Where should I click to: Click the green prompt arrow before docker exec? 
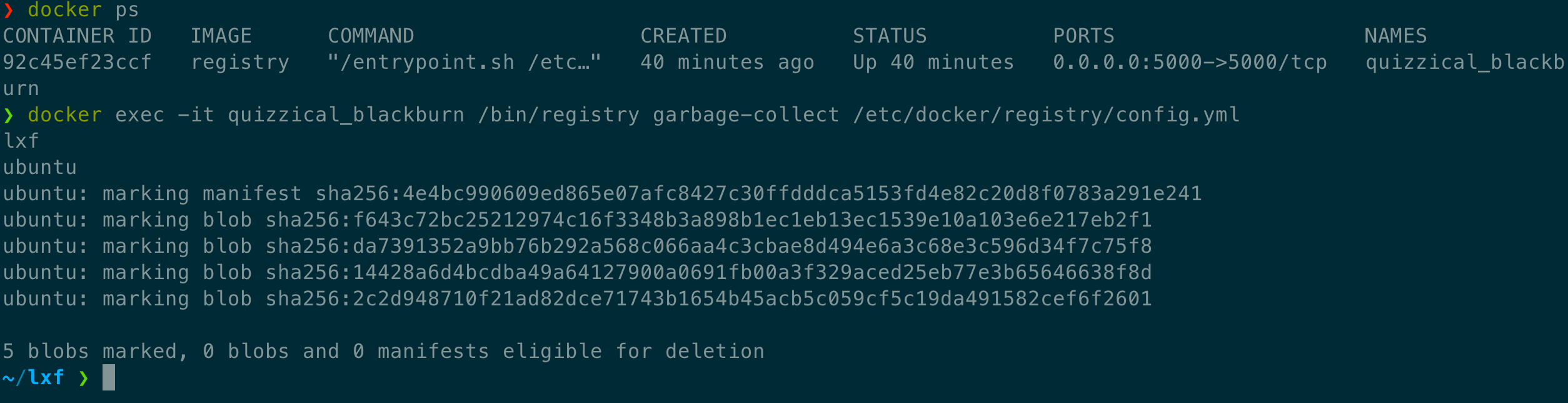click(8, 115)
